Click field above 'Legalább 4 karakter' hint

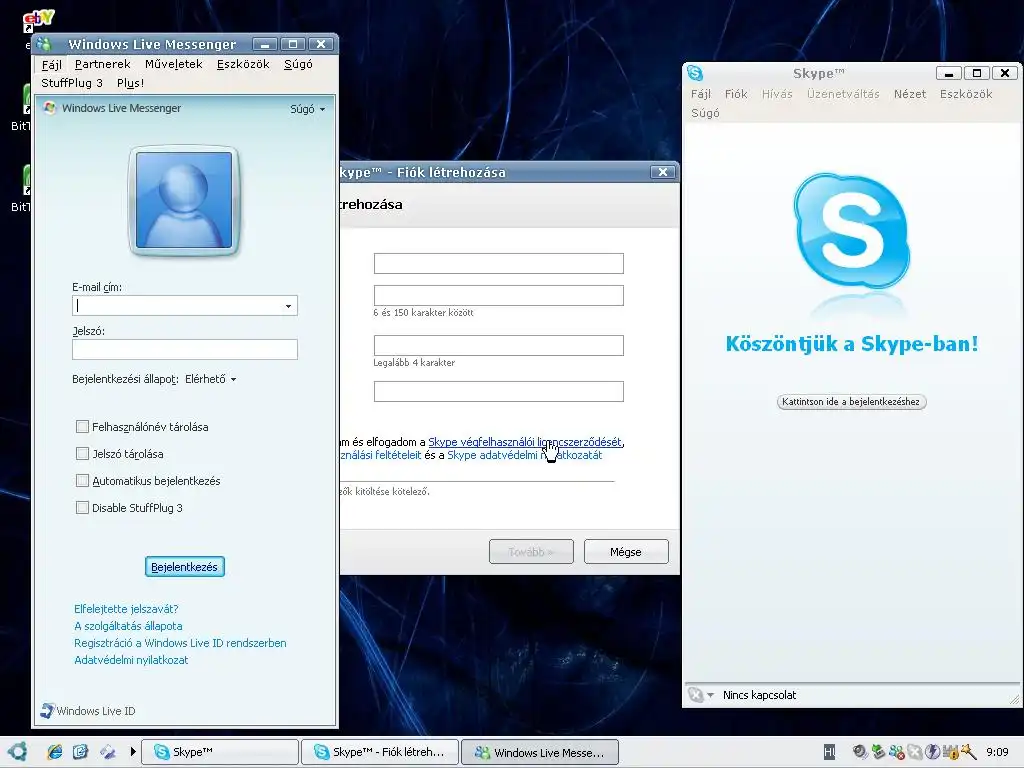[499, 345]
